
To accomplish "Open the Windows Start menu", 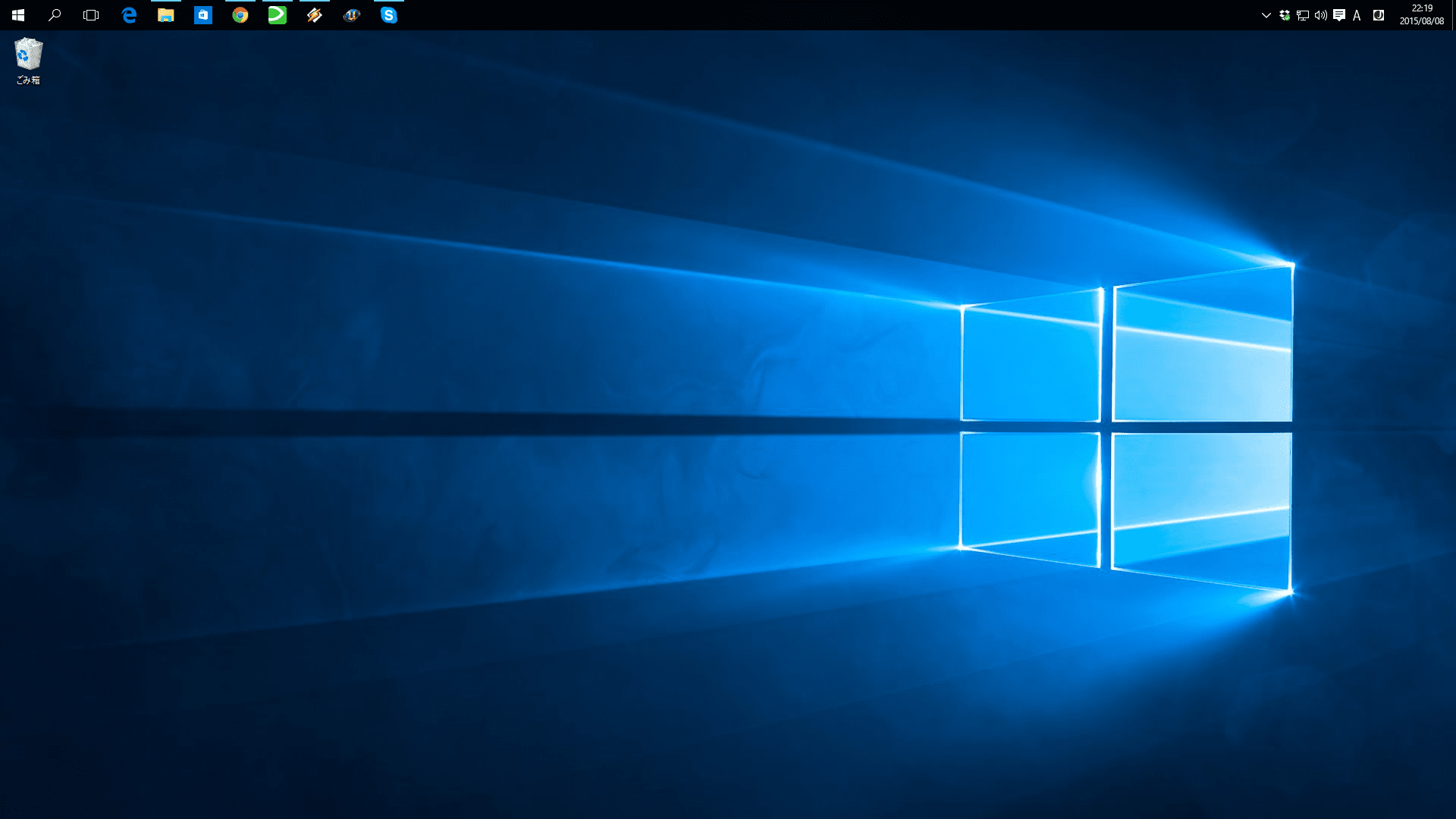I will pyautogui.click(x=18, y=15).
